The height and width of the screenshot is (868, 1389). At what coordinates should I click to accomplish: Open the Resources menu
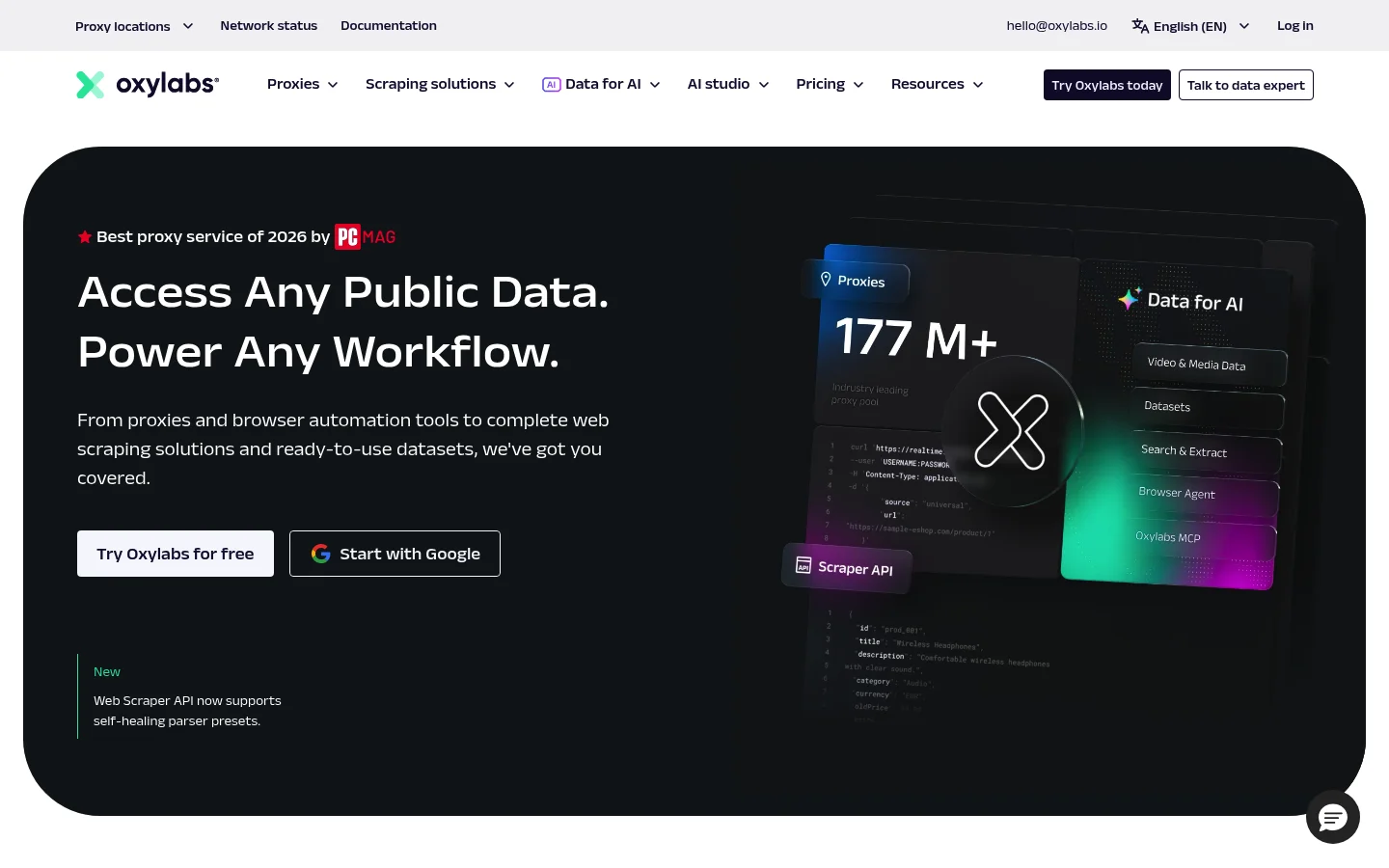(938, 84)
